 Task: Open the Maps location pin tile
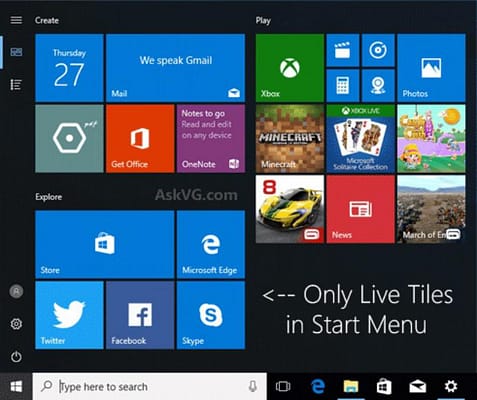click(378, 85)
